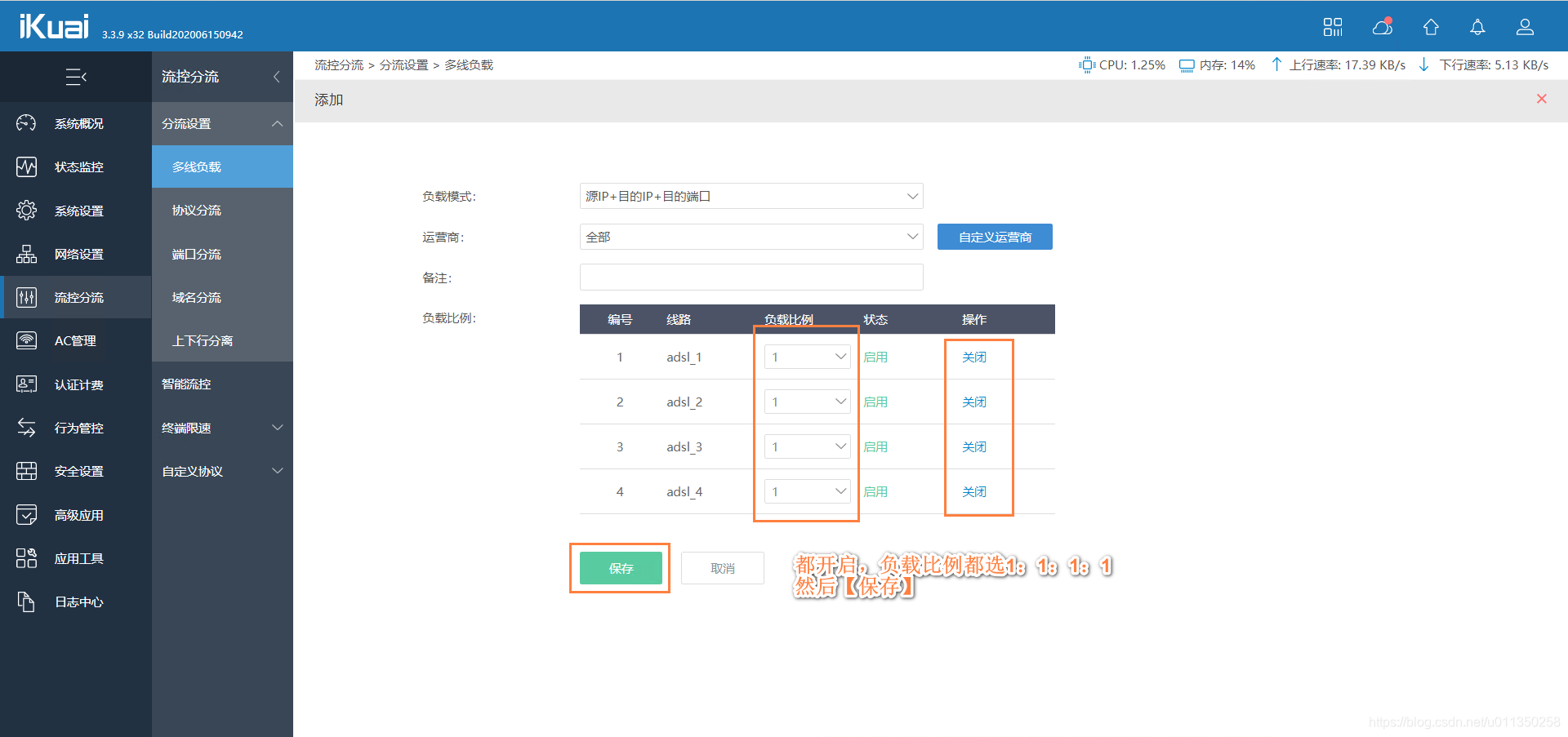The width and height of the screenshot is (1568, 737).
Task: Select 上下行分离 menu item
Action: (x=222, y=340)
